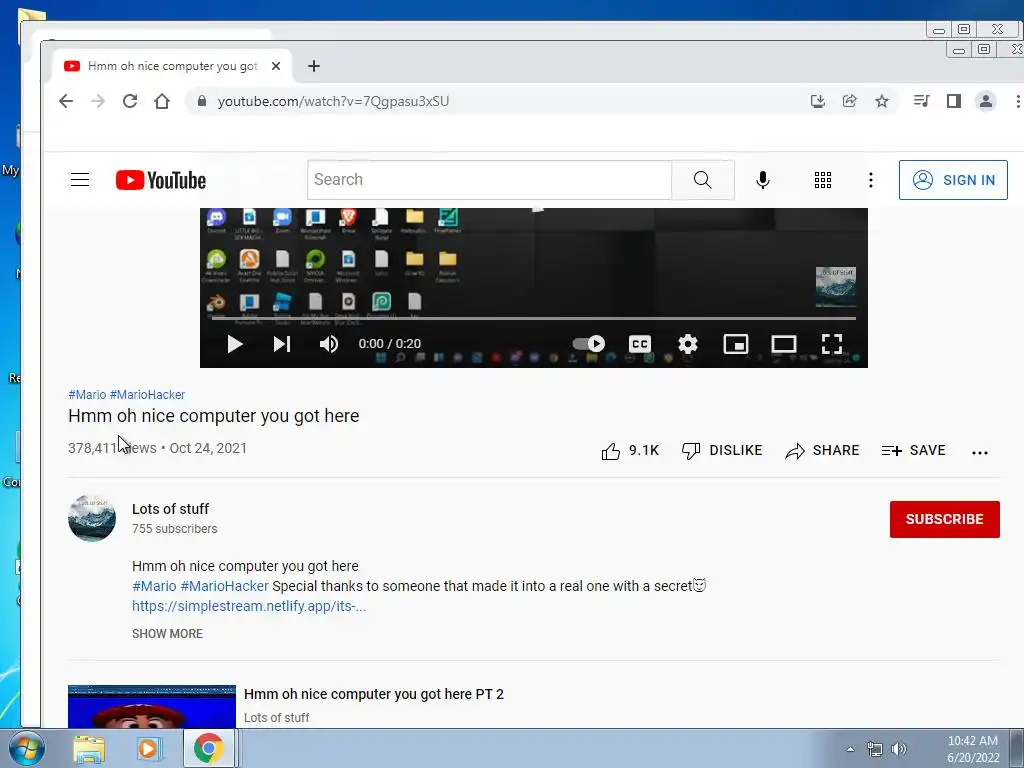Viewport: 1024px width, 768px height.
Task: Click the channel watermark in video
Action: click(836, 286)
